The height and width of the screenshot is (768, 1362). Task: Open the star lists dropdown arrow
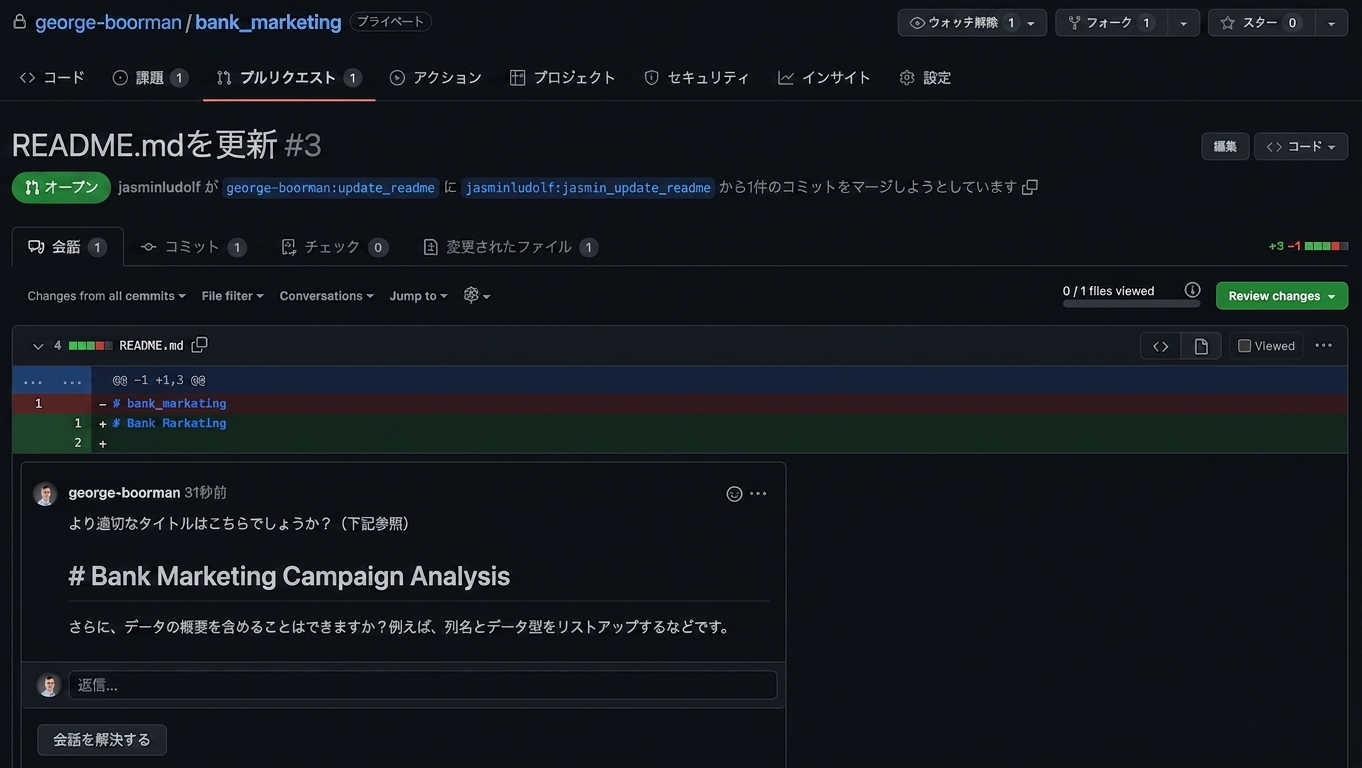[x=1331, y=23]
